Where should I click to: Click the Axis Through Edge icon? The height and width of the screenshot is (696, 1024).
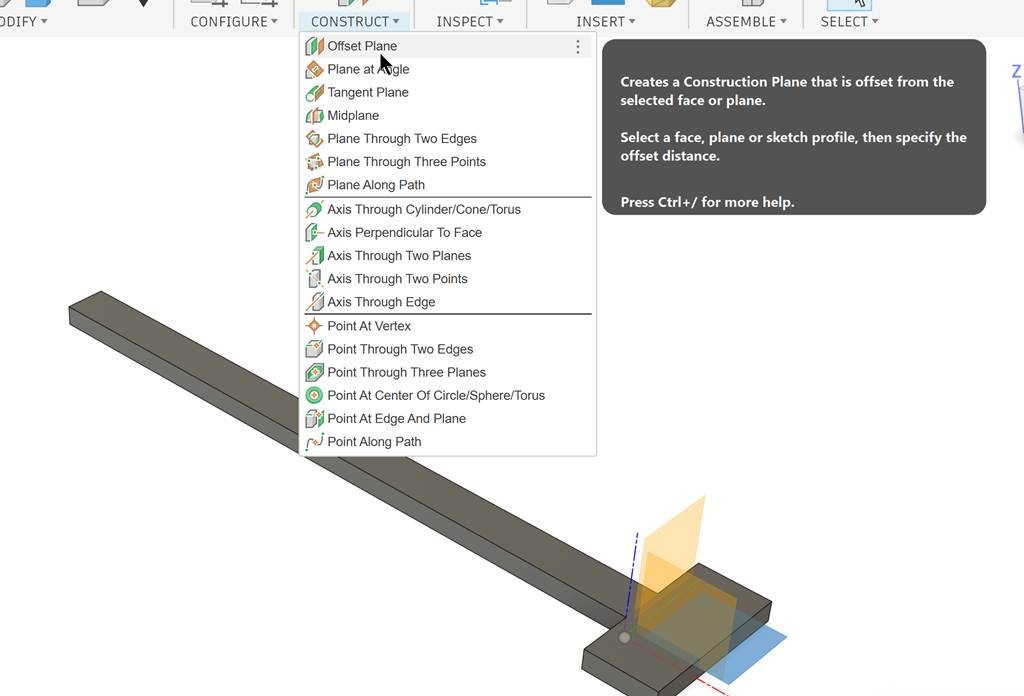click(314, 302)
